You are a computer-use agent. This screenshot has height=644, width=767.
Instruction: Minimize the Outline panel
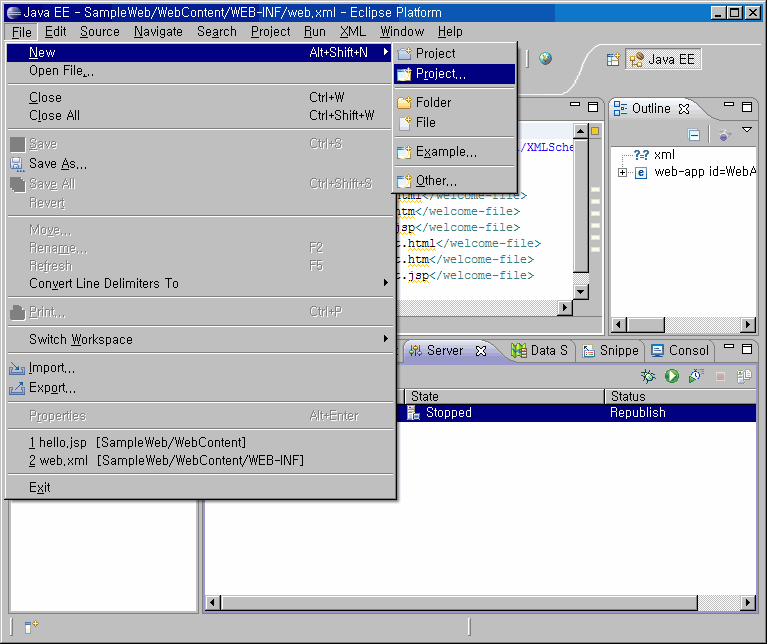[727, 106]
